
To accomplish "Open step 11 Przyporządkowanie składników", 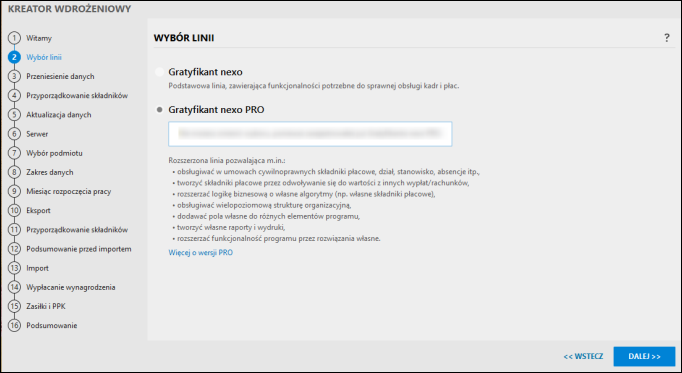I will coord(68,230).
